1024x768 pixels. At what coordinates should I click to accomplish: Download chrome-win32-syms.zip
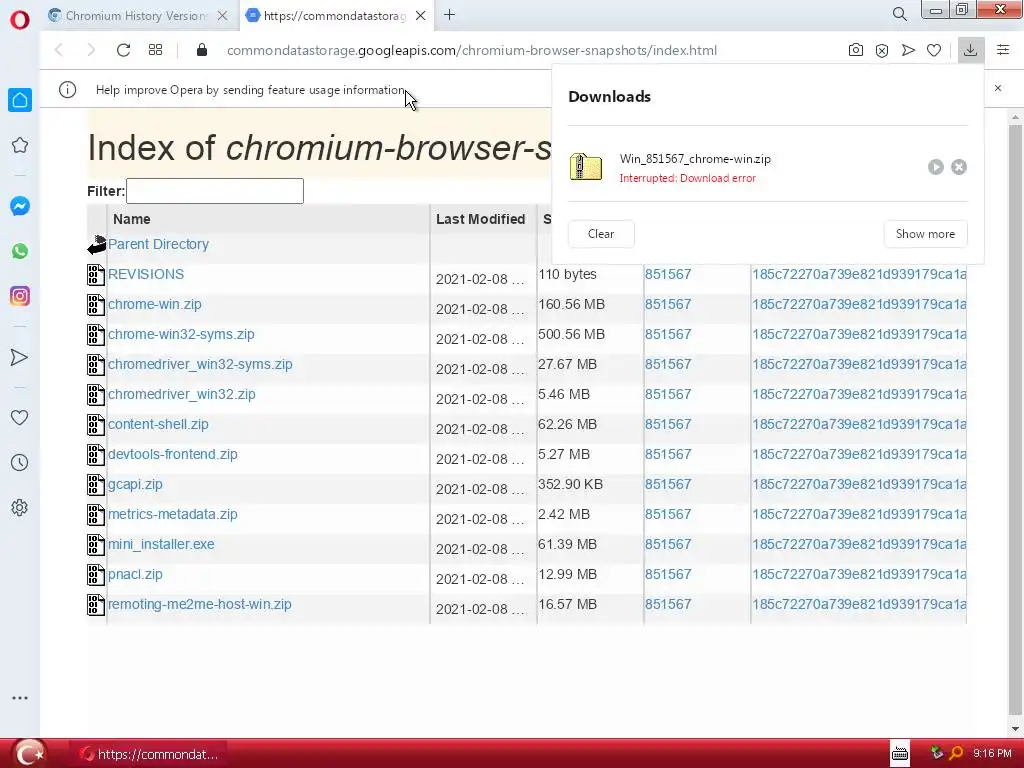[x=181, y=334]
